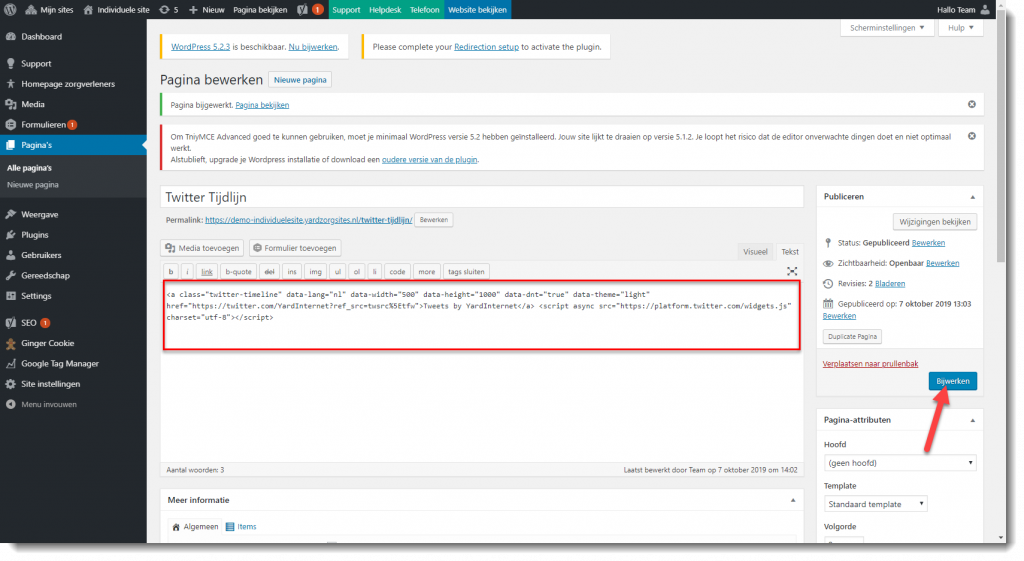The height and width of the screenshot is (561, 1024).
Task: Toggle distraction-free fullscreen editor icon
Action: click(x=792, y=271)
